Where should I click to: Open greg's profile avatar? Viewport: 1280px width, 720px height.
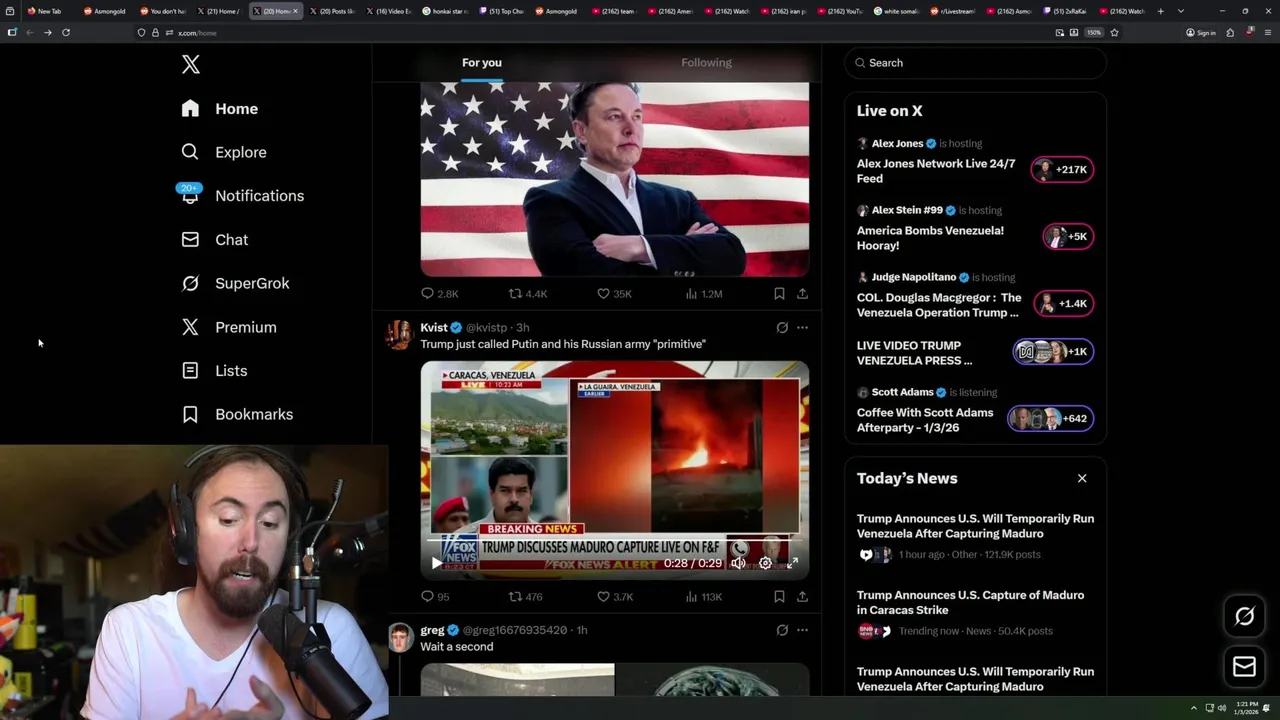[400, 638]
